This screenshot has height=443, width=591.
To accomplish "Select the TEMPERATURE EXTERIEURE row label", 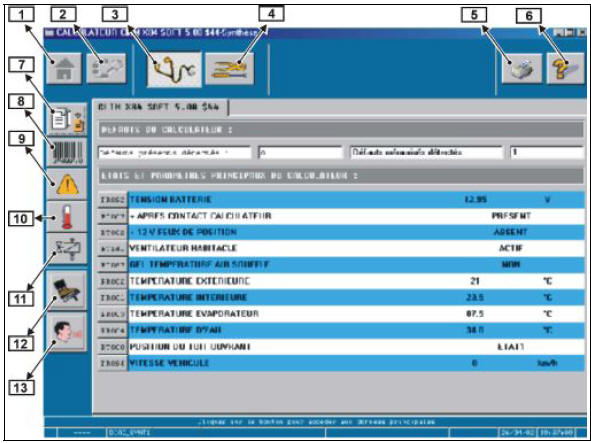I will 190,281.
